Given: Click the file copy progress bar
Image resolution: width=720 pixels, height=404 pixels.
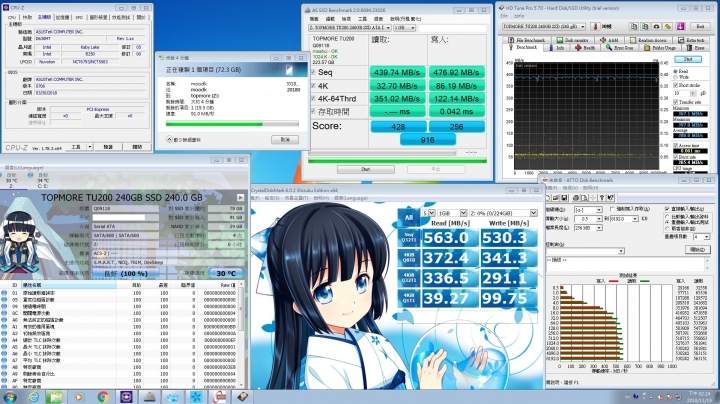Looking at the screenshot, I should pyautogui.click(x=232, y=124).
